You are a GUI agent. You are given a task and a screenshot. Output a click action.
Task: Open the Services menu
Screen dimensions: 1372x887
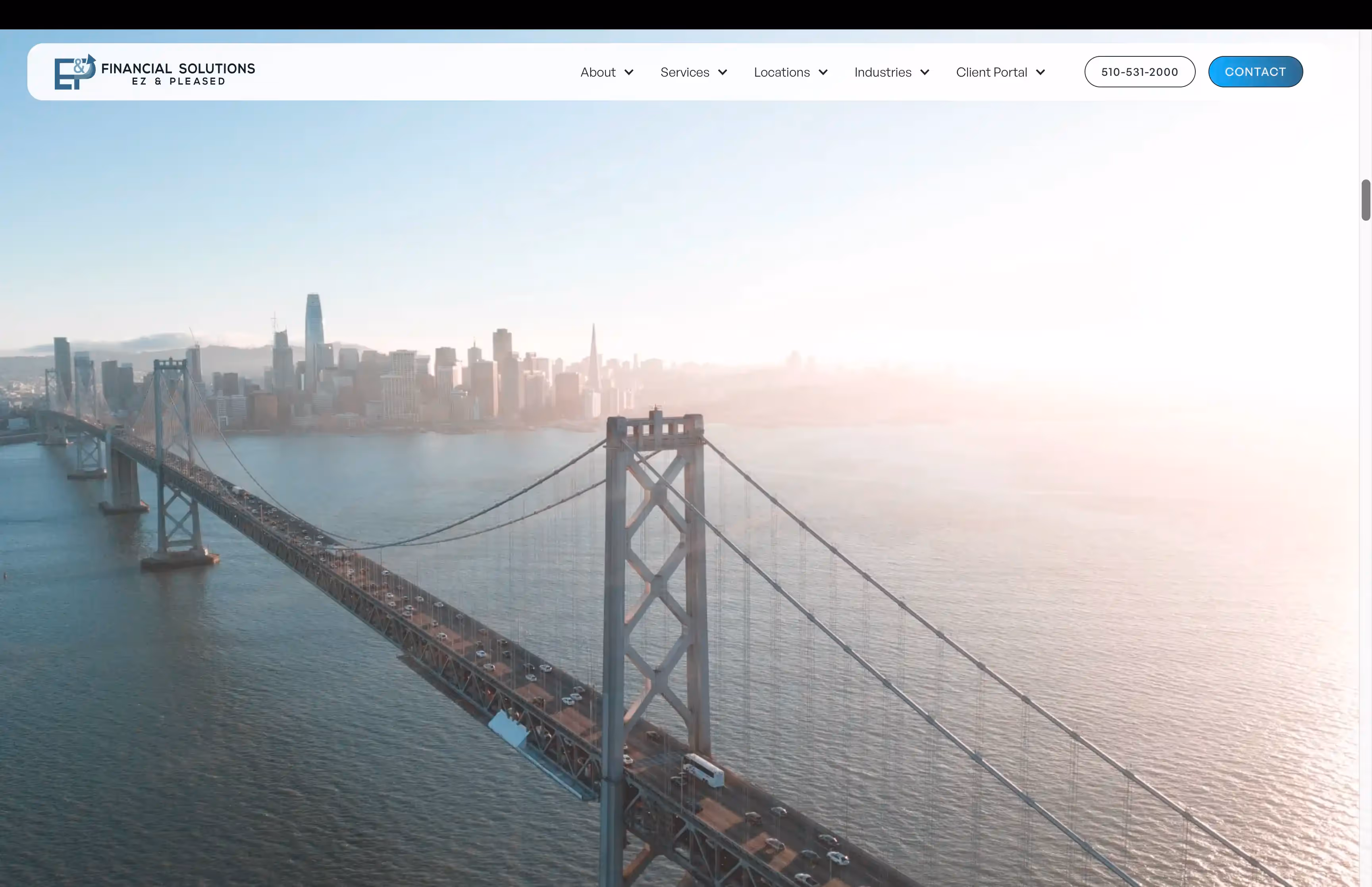pyautogui.click(x=684, y=73)
